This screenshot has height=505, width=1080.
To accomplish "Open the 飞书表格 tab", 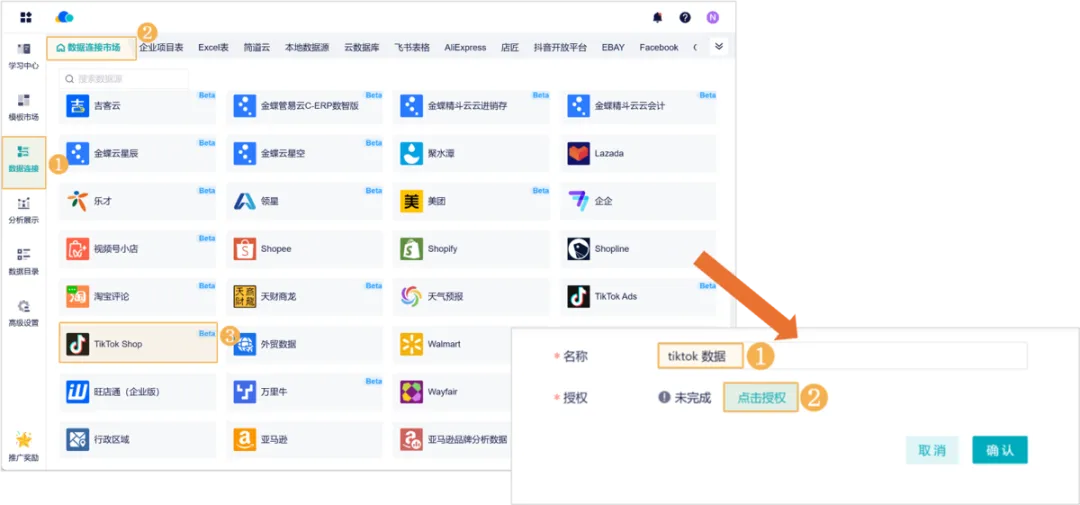I will click(x=412, y=47).
